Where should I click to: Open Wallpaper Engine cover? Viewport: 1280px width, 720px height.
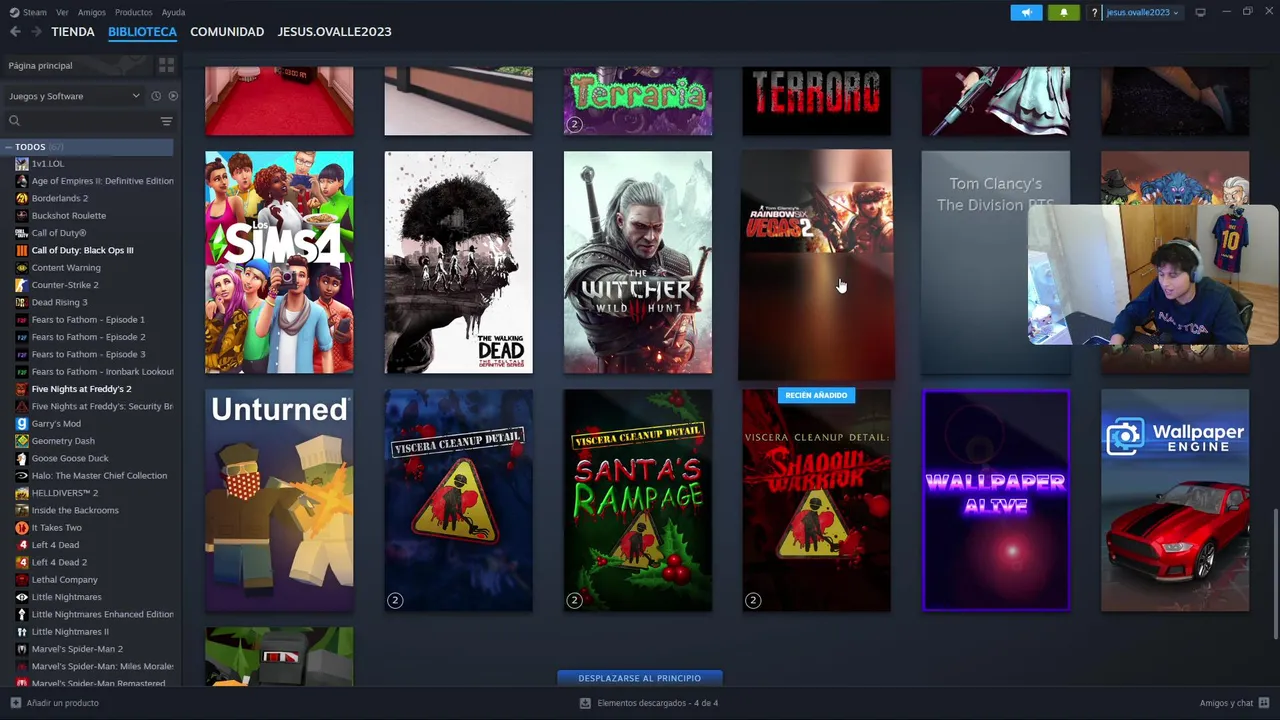click(x=1175, y=500)
